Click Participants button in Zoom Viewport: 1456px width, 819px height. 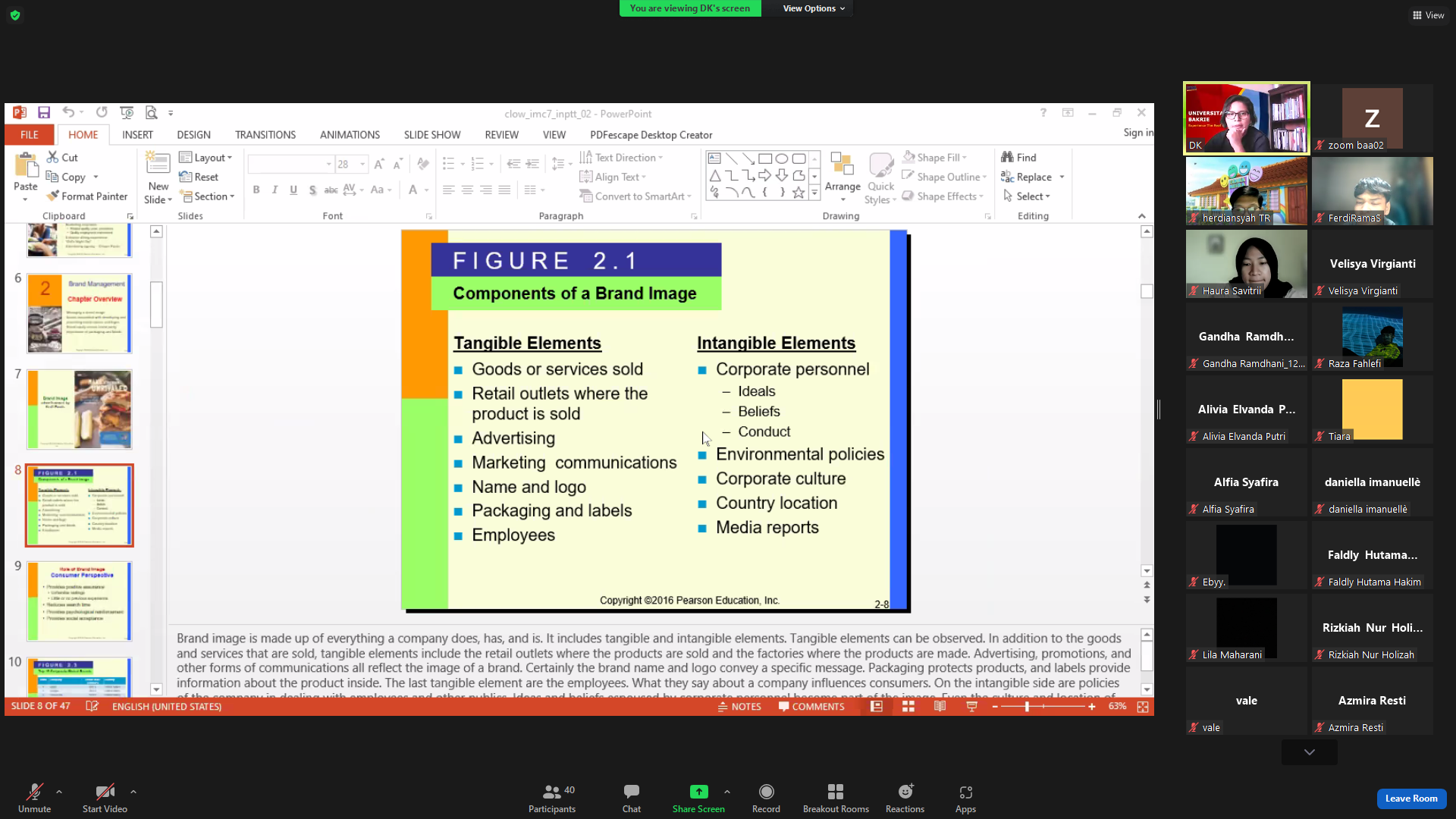tap(552, 799)
